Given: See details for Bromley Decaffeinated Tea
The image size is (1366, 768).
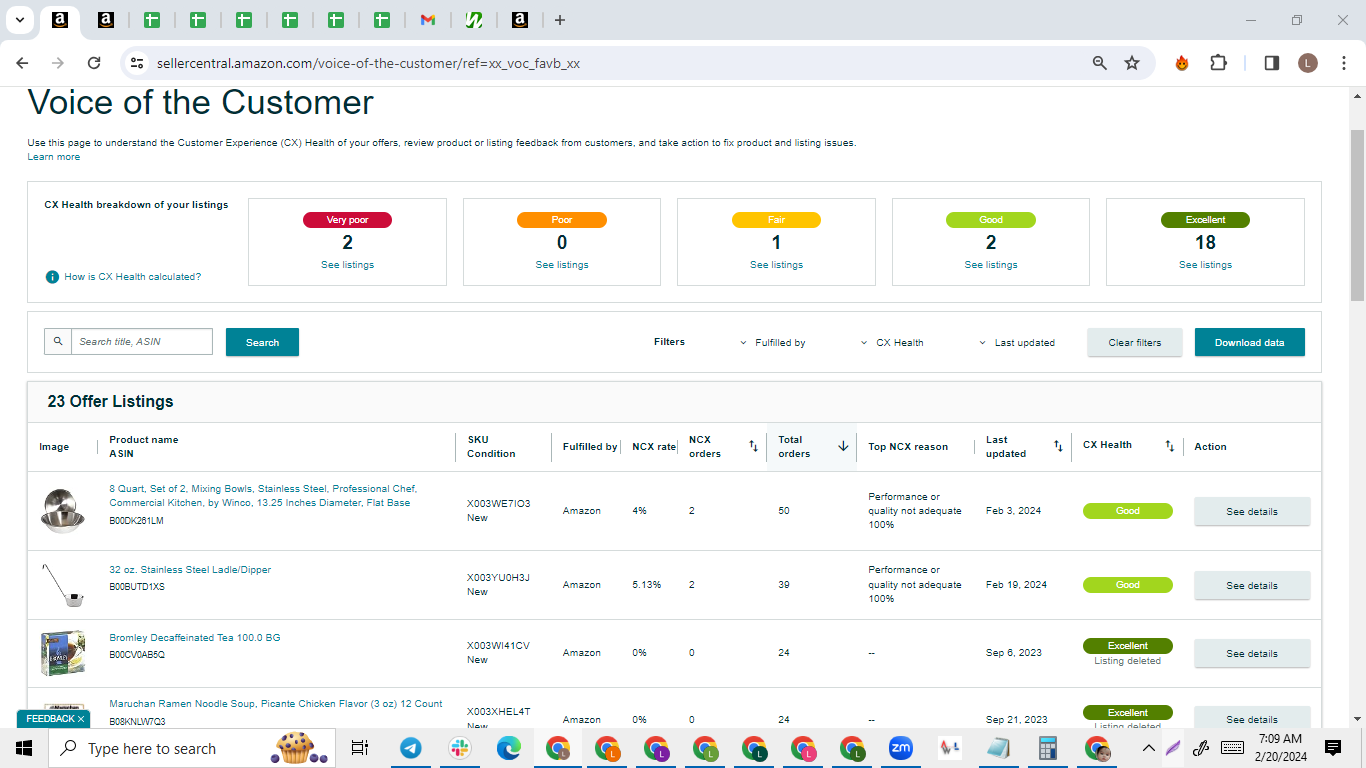Looking at the screenshot, I should (x=1252, y=653).
